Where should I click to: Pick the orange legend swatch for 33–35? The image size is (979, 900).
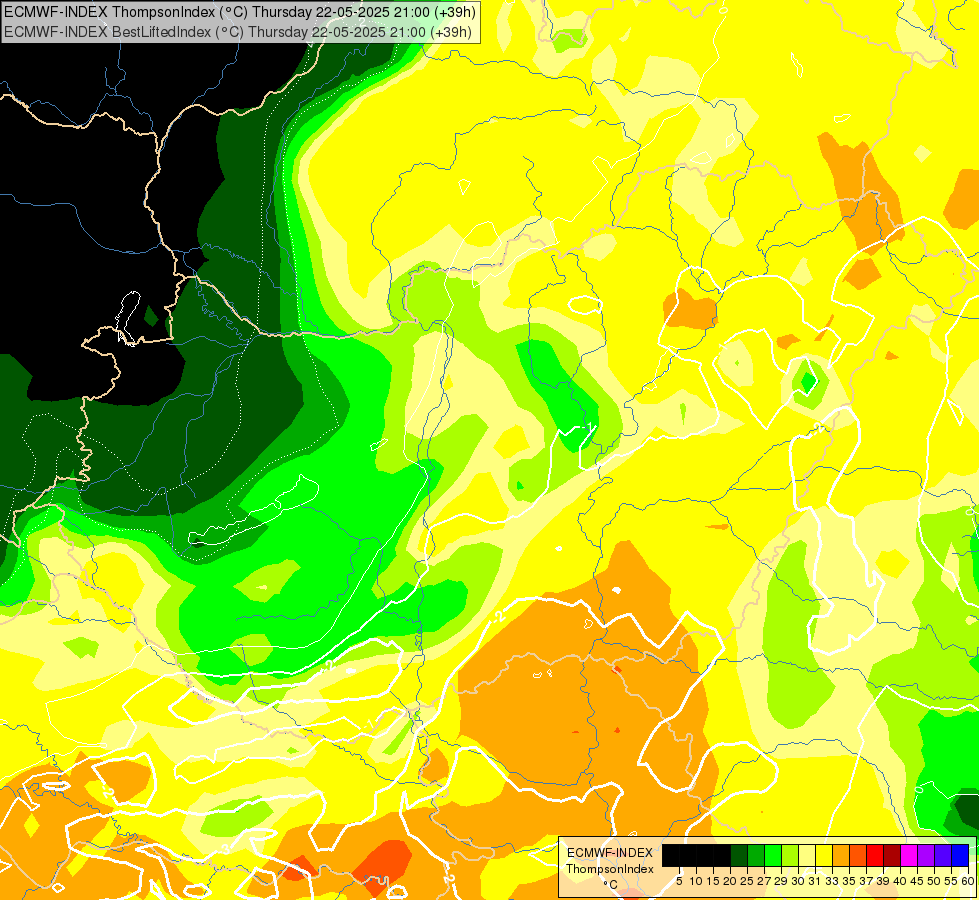tap(840, 855)
